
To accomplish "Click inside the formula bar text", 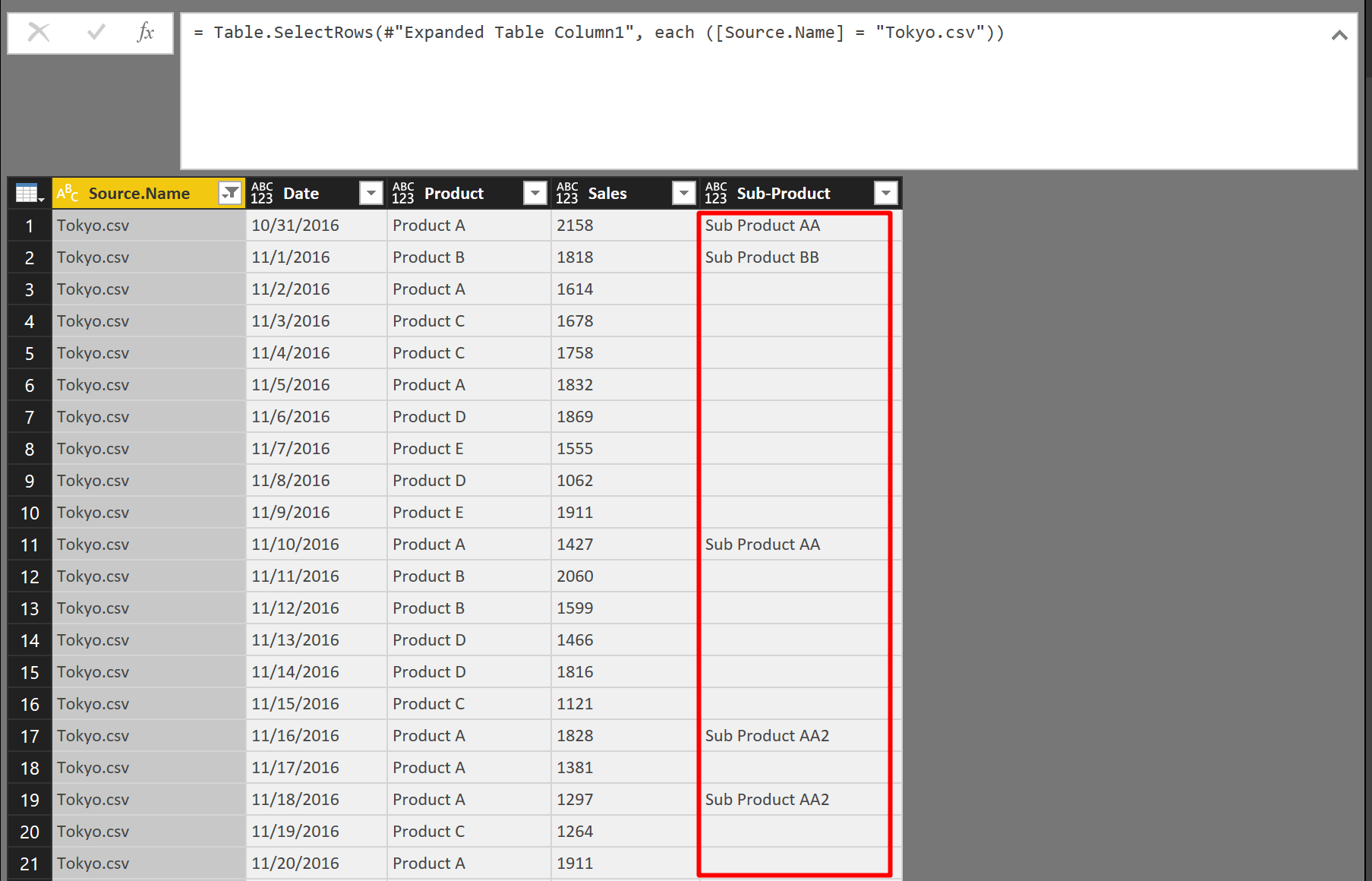I will pos(599,33).
